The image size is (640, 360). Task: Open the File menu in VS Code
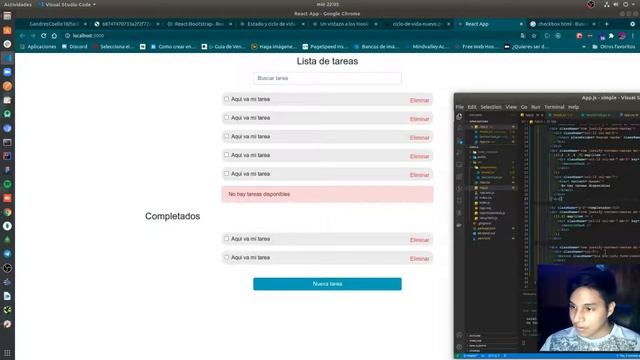(x=460, y=107)
